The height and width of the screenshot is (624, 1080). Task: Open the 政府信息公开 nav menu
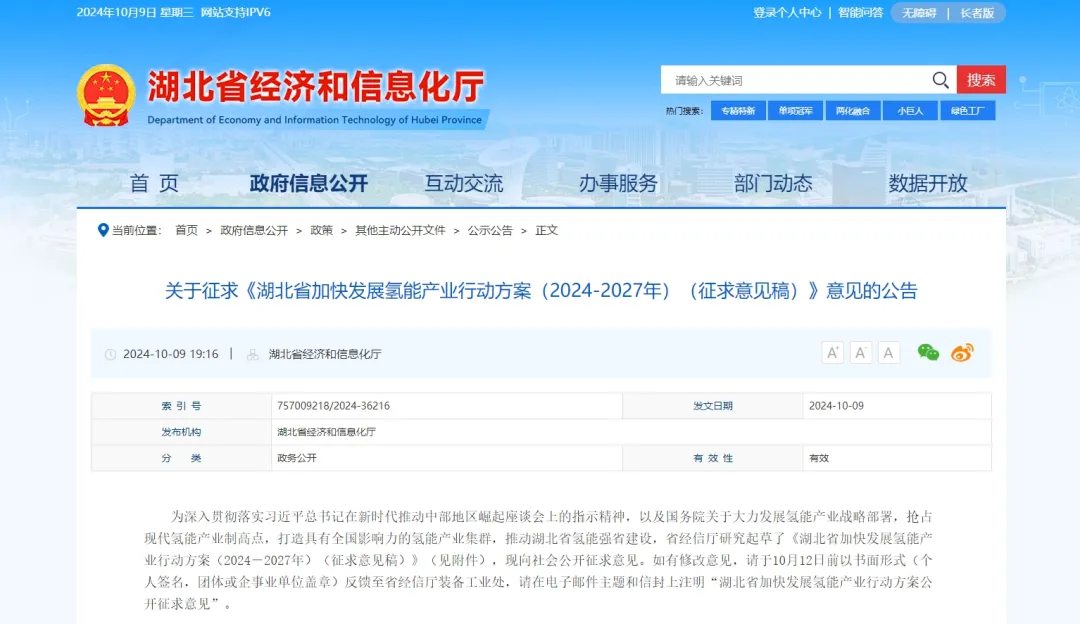click(309, 183)
